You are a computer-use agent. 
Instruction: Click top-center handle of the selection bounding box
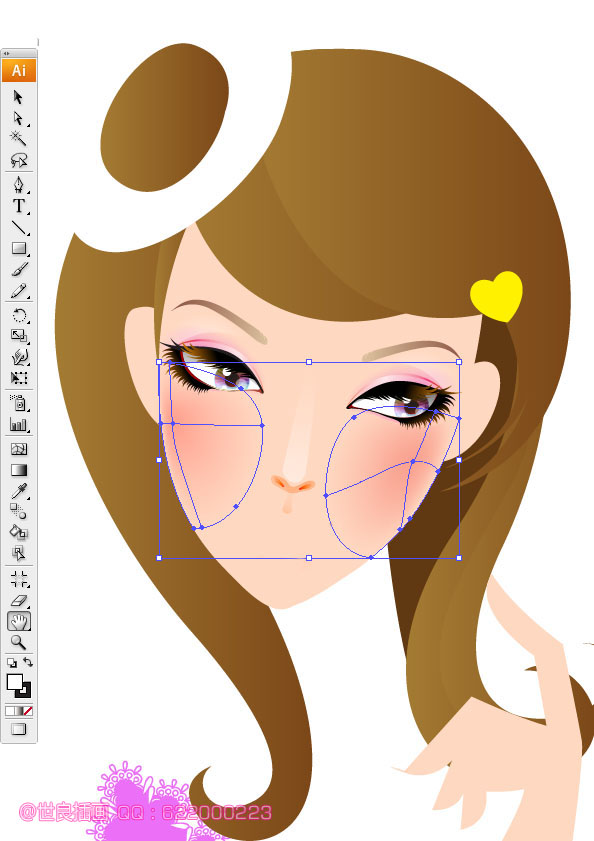pos(309,362)
